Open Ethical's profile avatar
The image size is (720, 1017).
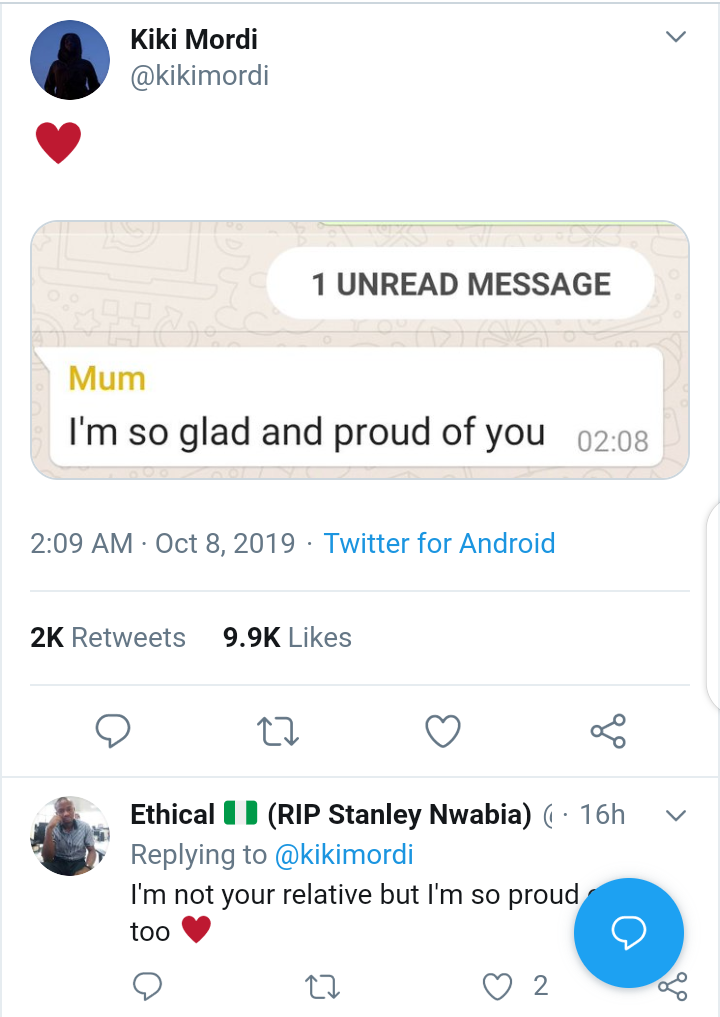coord(70,836)
